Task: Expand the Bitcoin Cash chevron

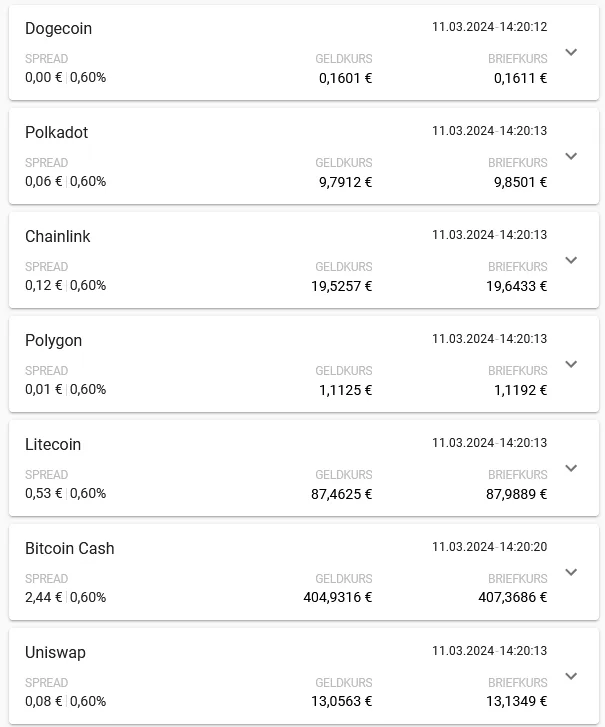Action: click(571, 572)
